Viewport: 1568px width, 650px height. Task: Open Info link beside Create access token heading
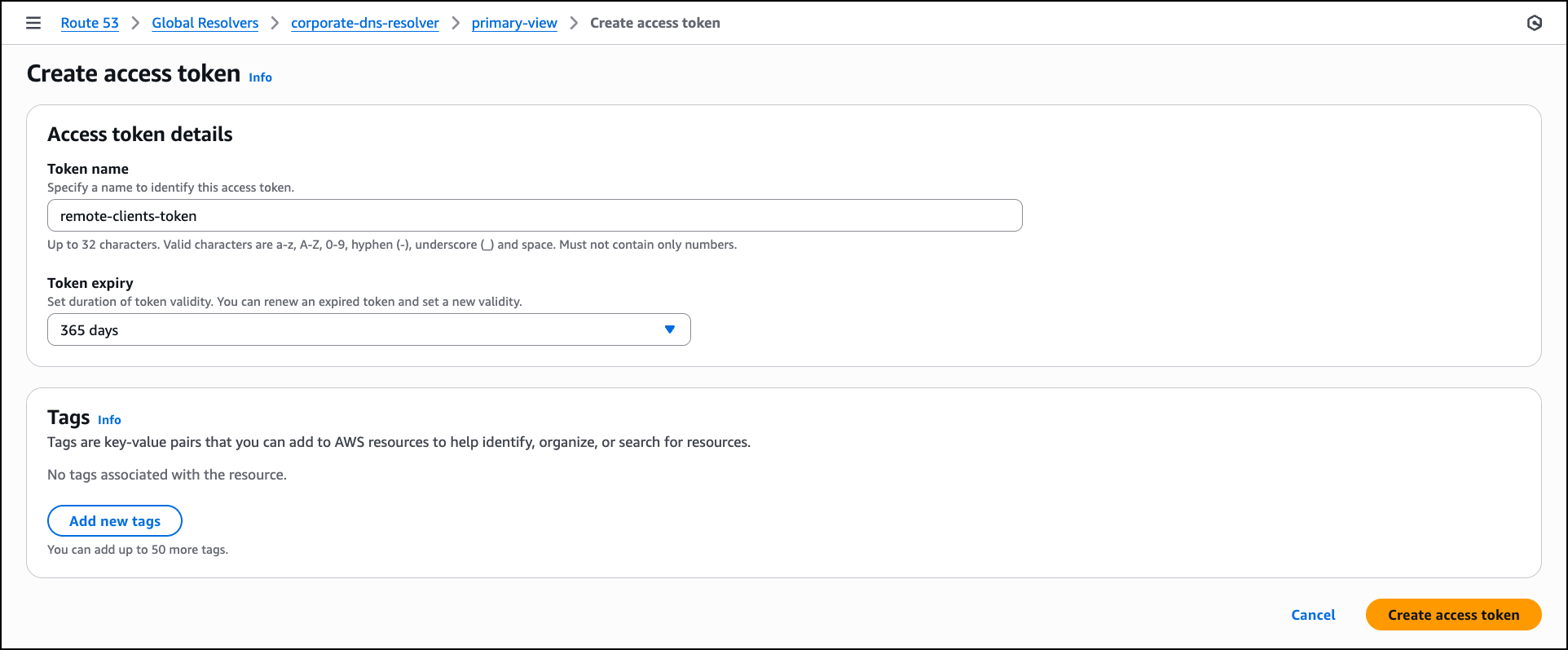[260, 77]
